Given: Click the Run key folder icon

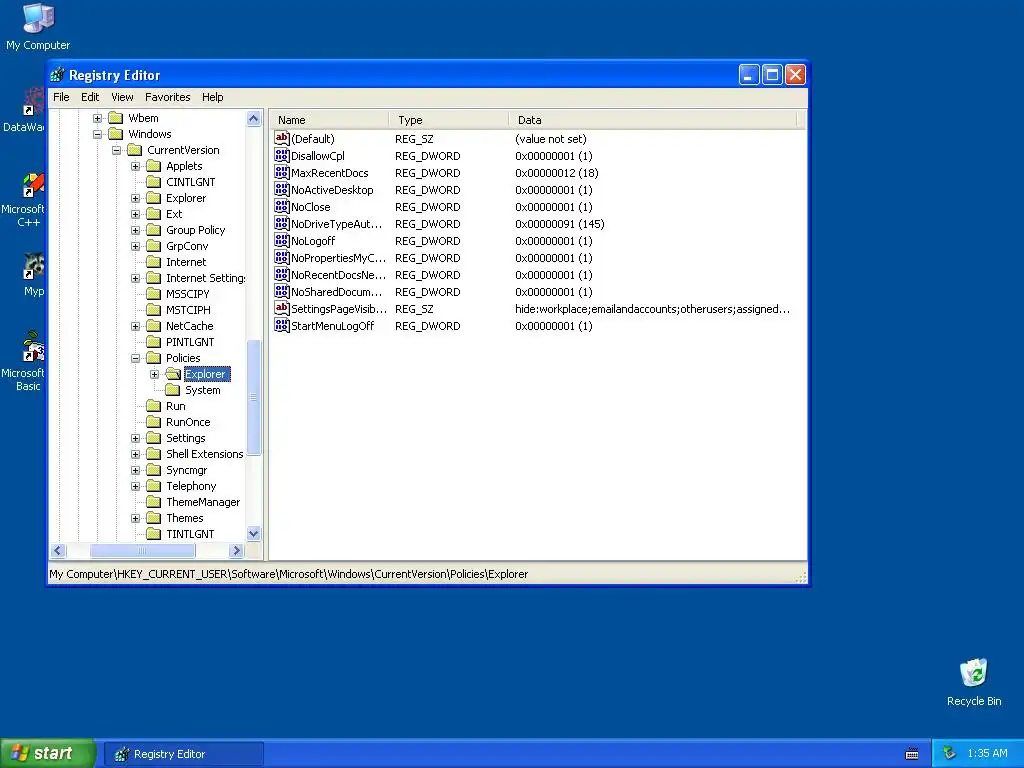Looking at the screenshot, I should pos(153,406).
